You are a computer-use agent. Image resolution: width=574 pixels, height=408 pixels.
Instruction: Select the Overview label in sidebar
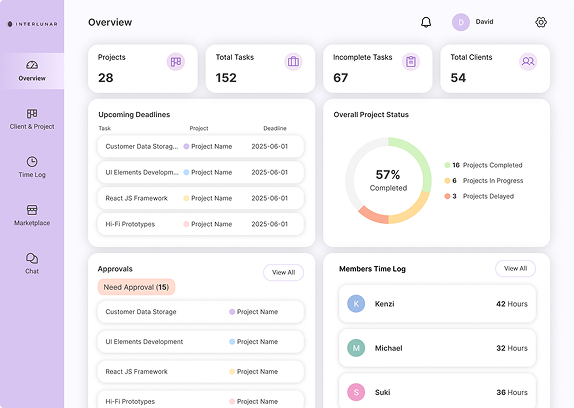(x=32, y=78)
